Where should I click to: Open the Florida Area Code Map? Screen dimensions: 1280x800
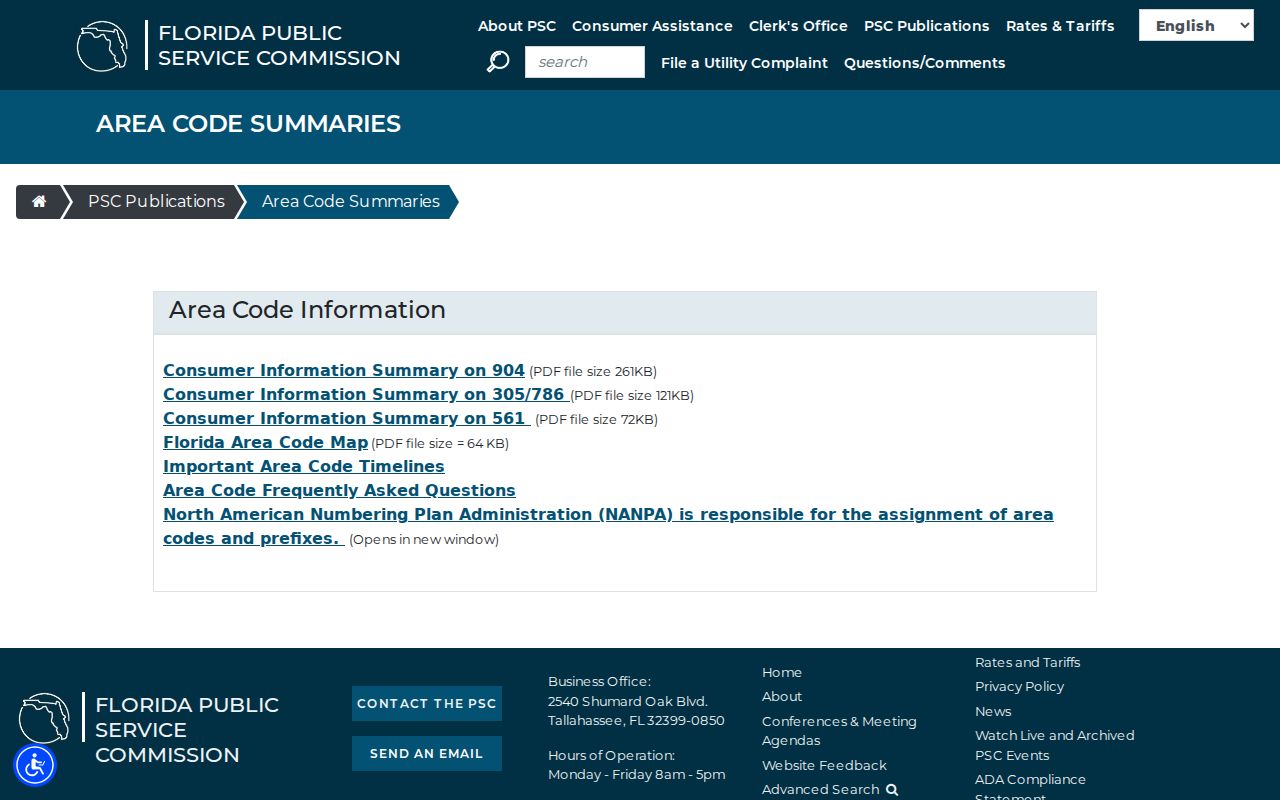pyautogui.click(x=266, y=443)
